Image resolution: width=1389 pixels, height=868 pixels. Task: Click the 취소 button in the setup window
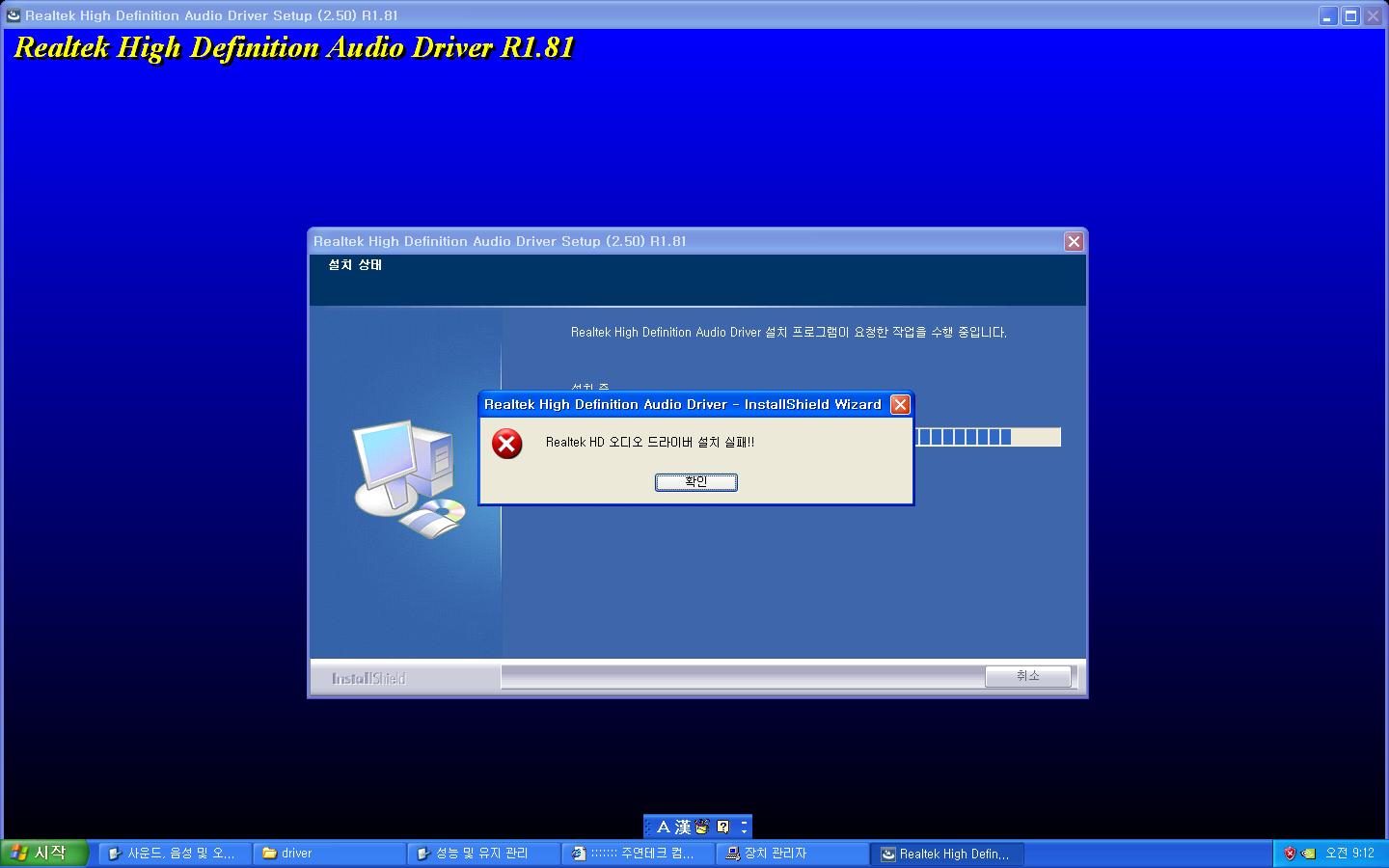coord(1027,676)
